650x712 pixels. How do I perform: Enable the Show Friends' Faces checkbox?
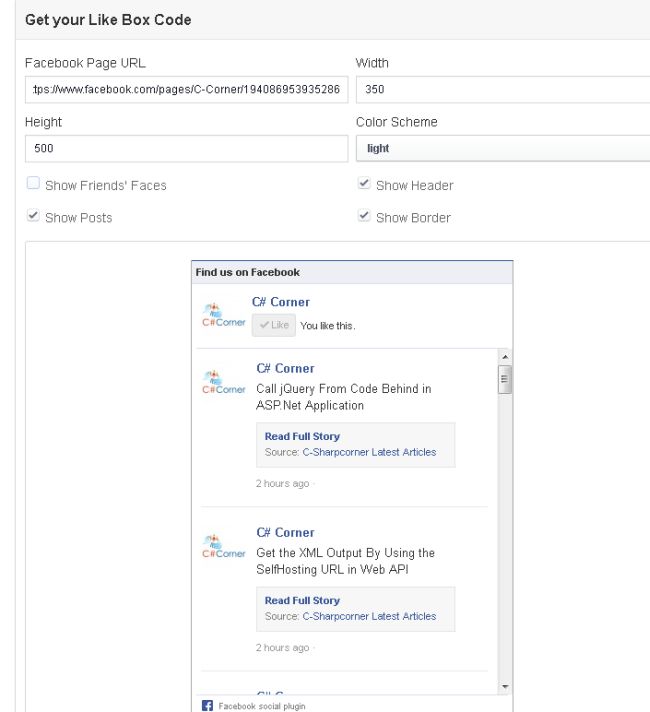pos(33,183)
